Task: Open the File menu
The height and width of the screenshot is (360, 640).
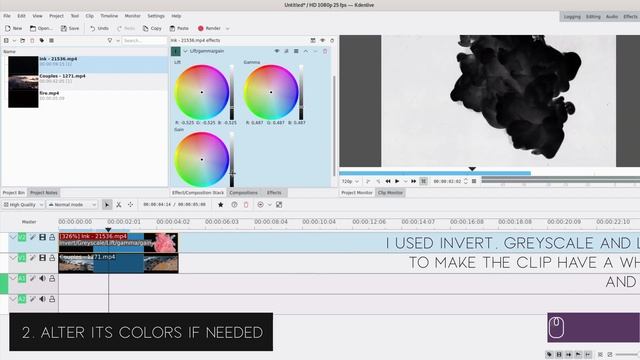Action: tap(7, 16)
